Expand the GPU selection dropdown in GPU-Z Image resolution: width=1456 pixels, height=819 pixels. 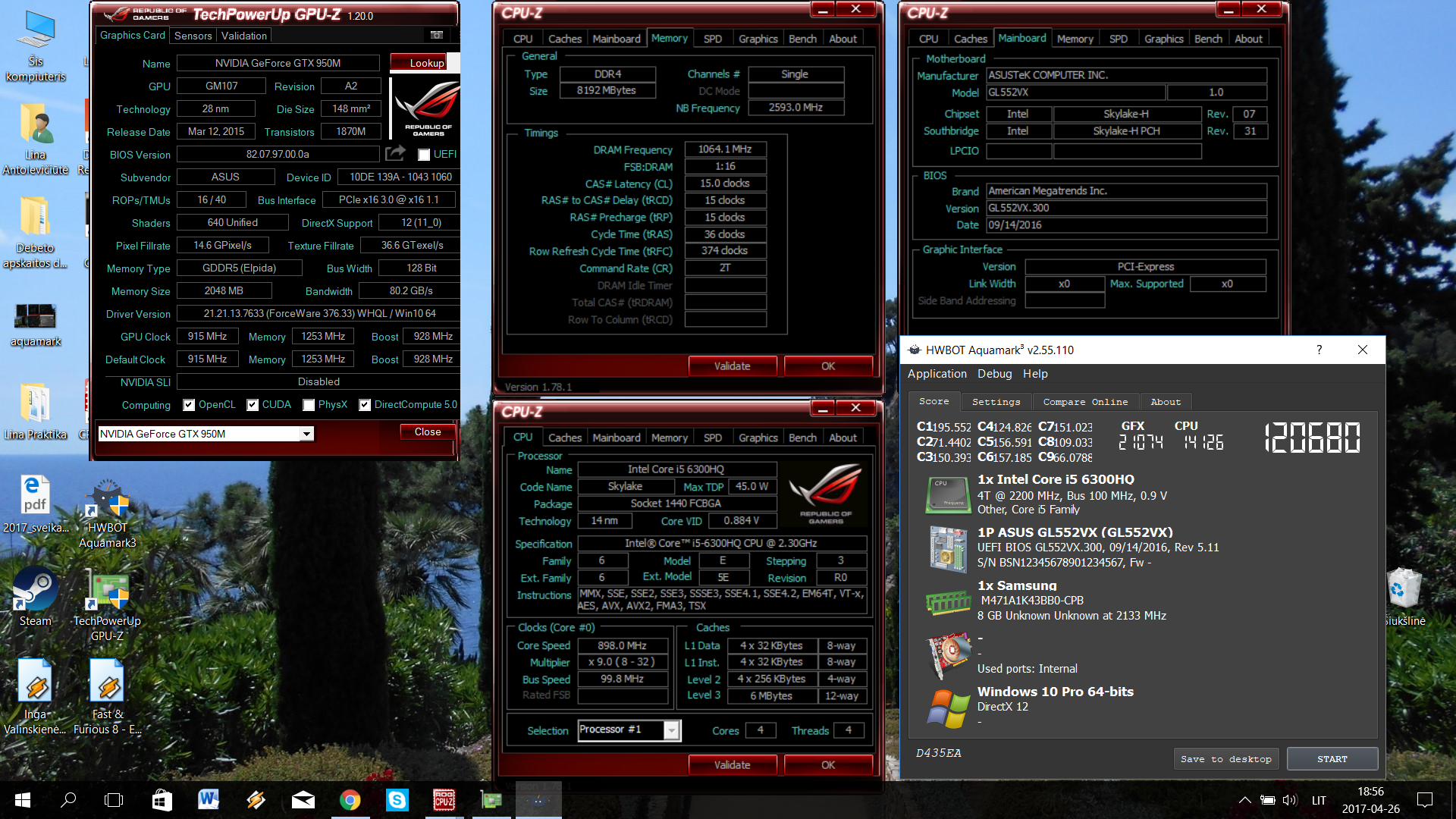[x=306, y=434]
